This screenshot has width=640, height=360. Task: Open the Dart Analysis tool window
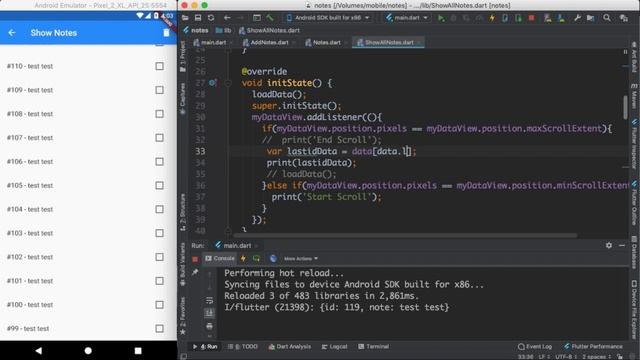pyautogui.click(x=290, y=347)
